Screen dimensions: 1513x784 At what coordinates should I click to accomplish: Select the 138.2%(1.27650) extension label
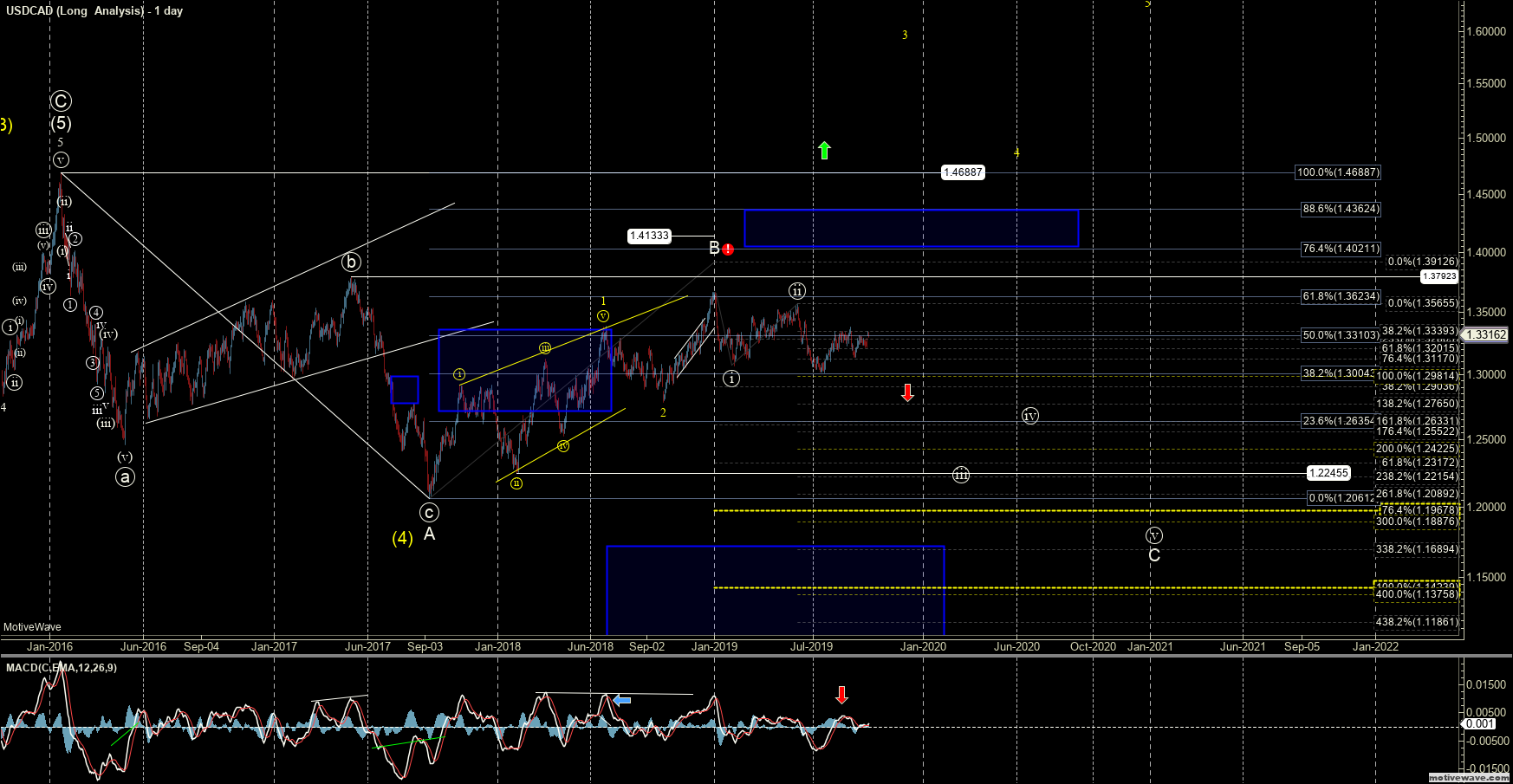point(1417,404)
